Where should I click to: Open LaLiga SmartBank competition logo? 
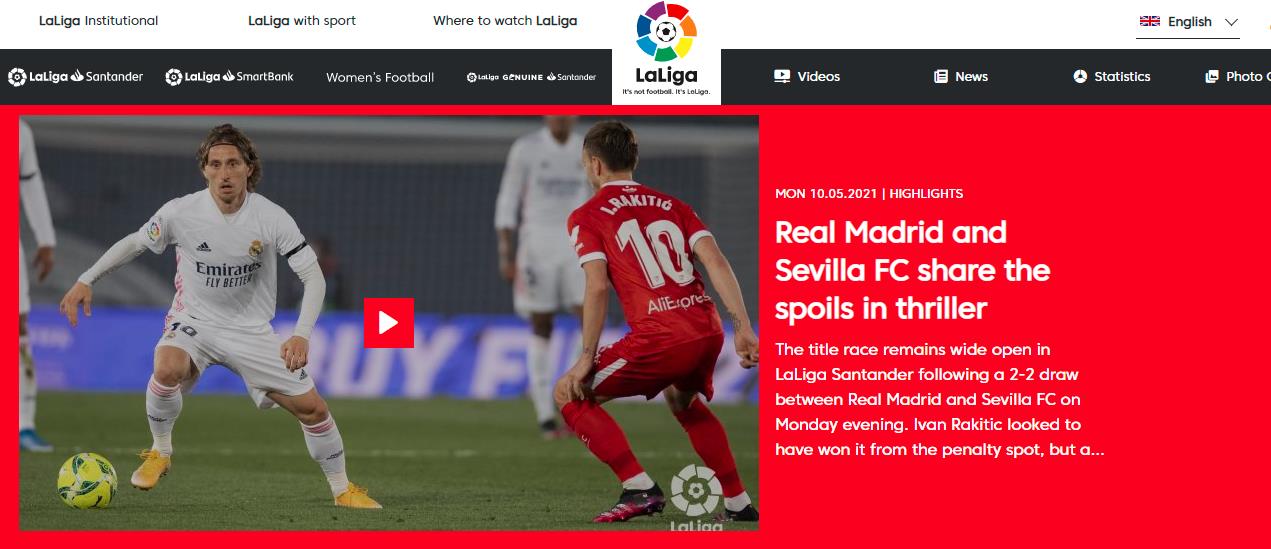(229, 76)
